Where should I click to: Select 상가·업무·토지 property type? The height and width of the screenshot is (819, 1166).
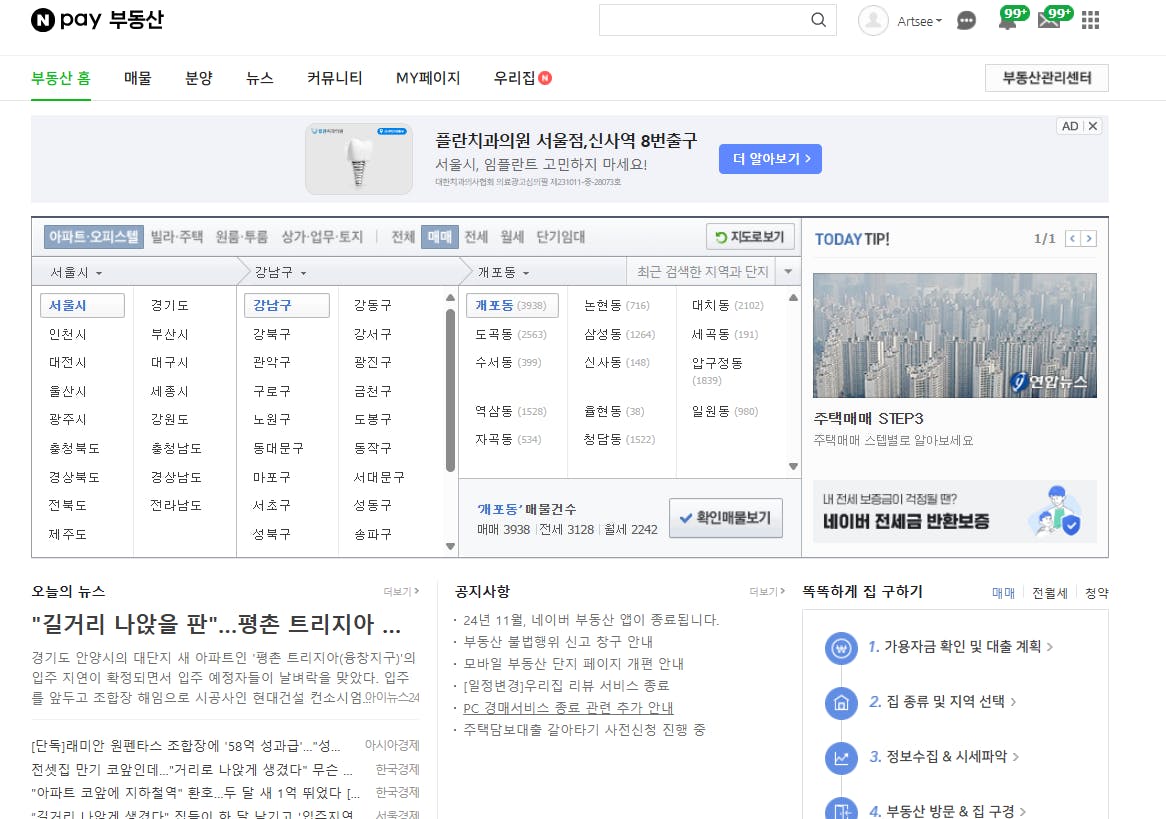(322, 237)
